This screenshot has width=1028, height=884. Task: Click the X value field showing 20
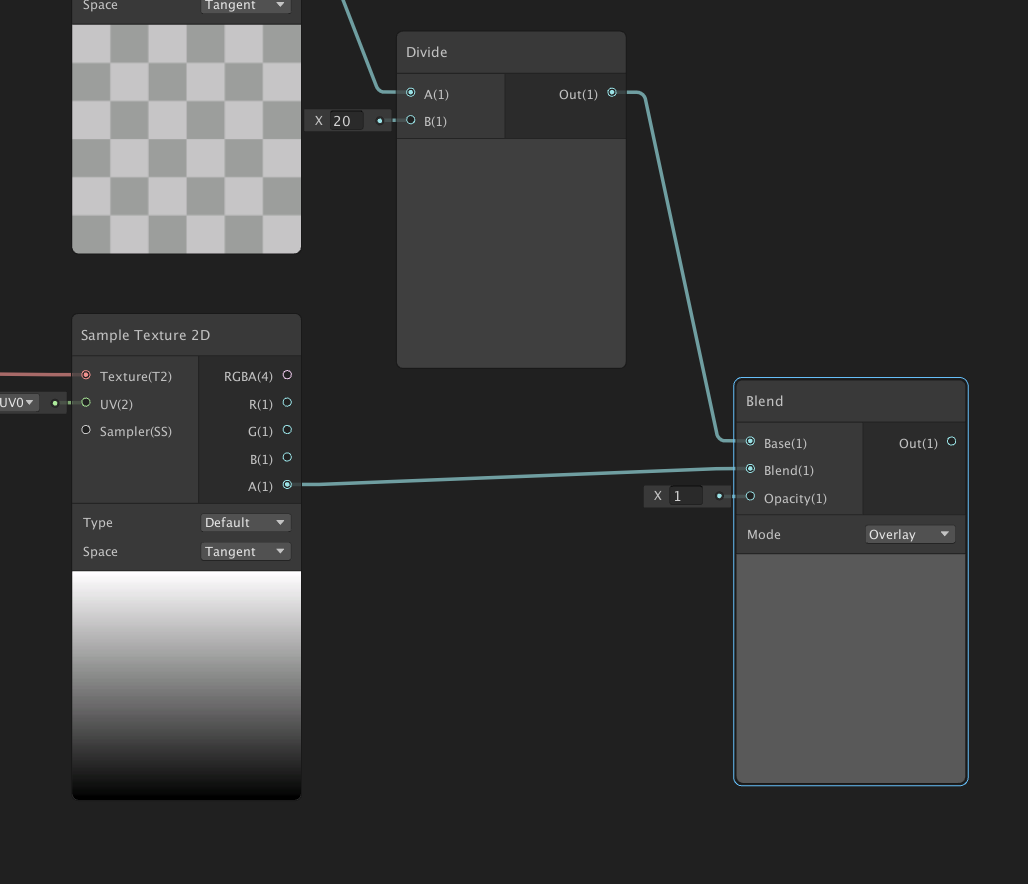346,121
